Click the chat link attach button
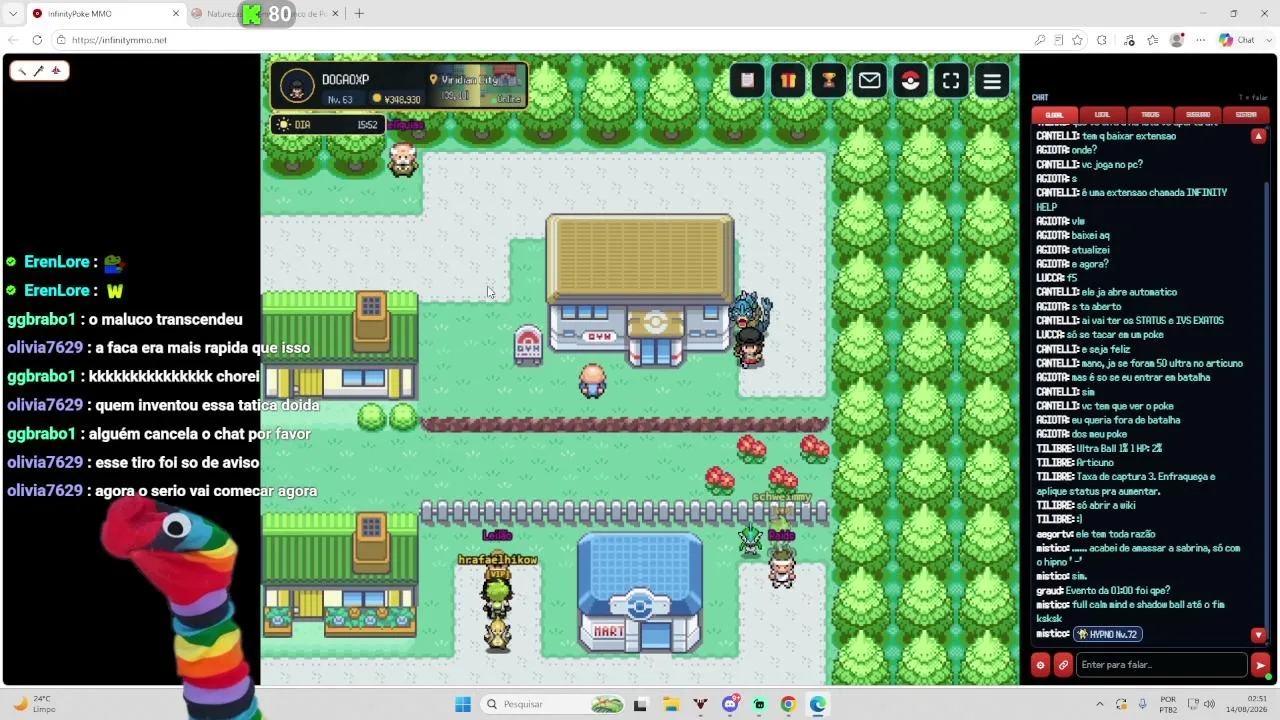 pos(1063,665)
